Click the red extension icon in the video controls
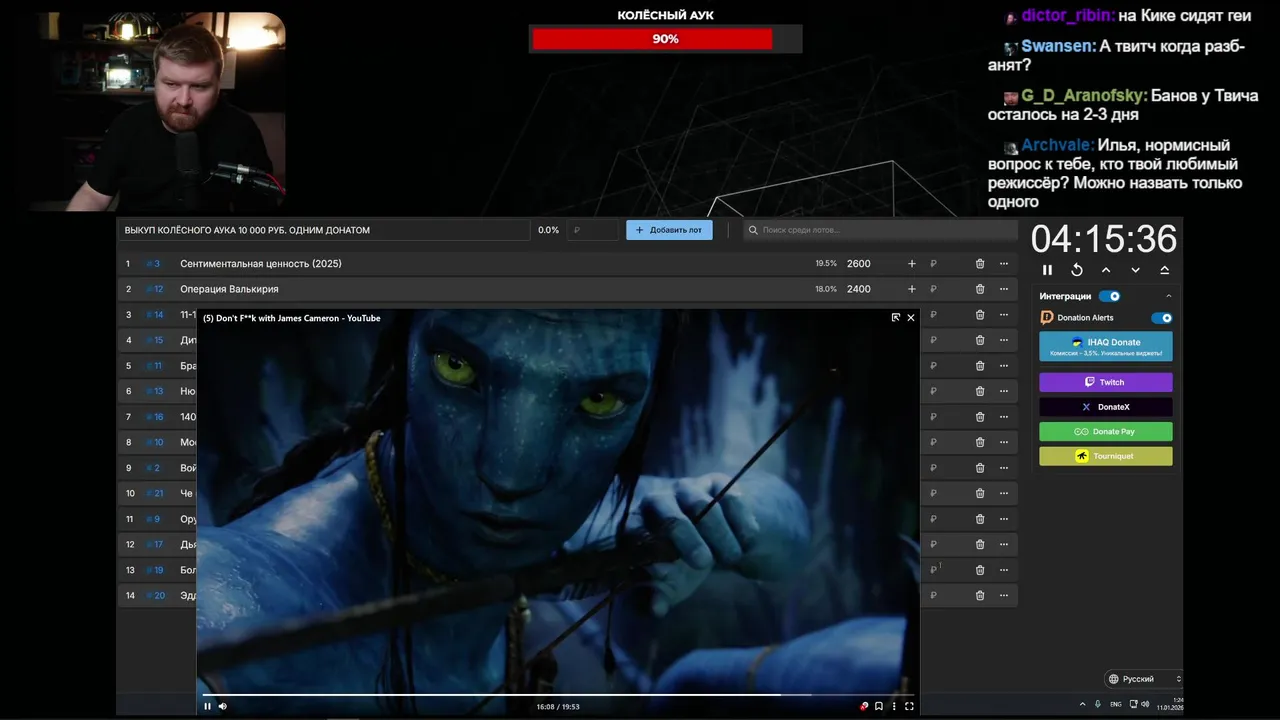Screen dimensions: 1280x720 pyautogui.click(x=864, y=706)
